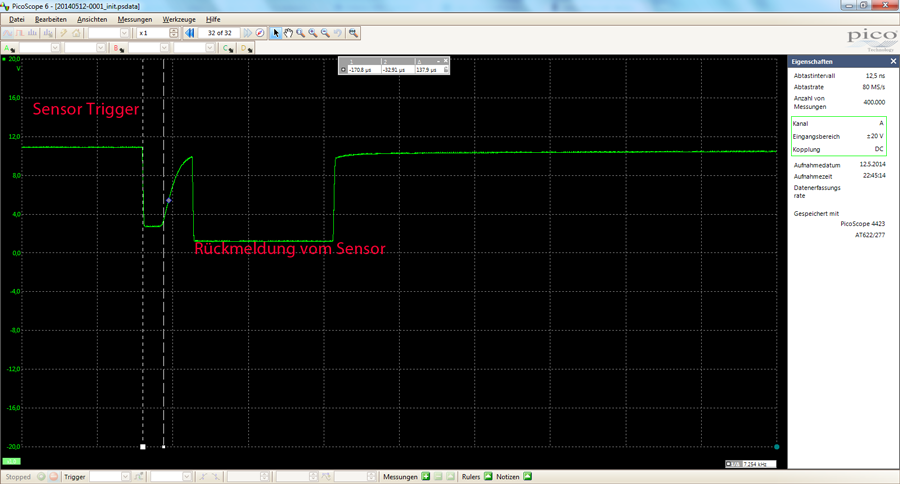Switch to Scope mode icon
The height and width of the screenshot is (484, 900).
pyautogui.click(x=7, y=33)
